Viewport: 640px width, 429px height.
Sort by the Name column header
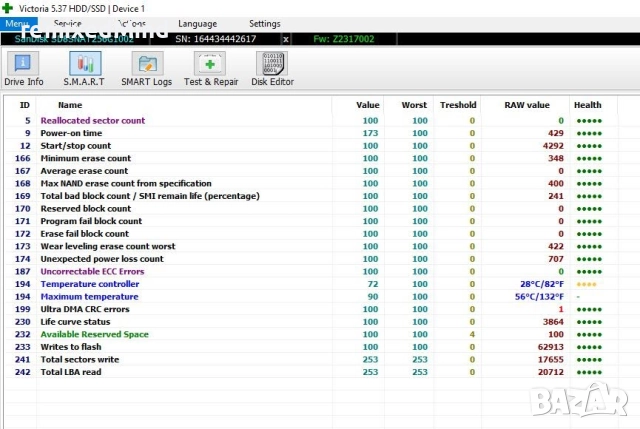[x=70, y=105]
